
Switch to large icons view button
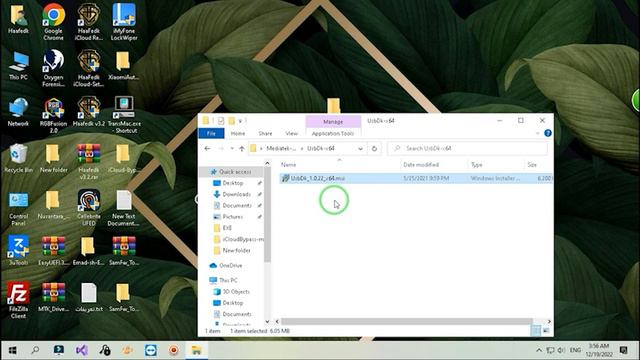[x=546, y=331]
